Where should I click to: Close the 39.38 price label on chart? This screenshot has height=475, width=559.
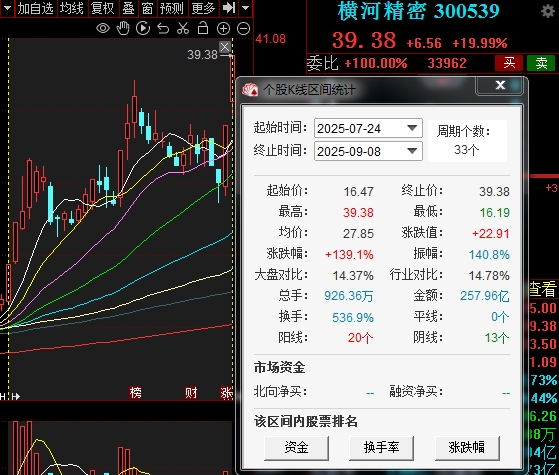tap(225, 47)
